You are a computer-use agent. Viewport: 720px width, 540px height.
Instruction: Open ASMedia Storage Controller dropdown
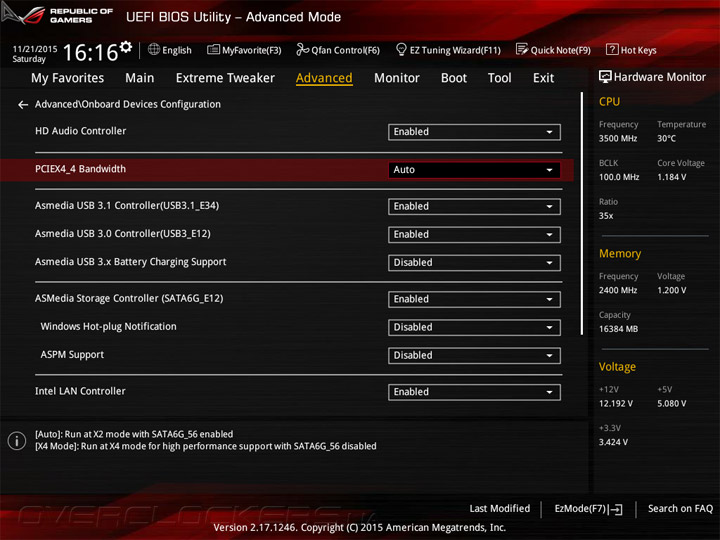tap(474, 299)
